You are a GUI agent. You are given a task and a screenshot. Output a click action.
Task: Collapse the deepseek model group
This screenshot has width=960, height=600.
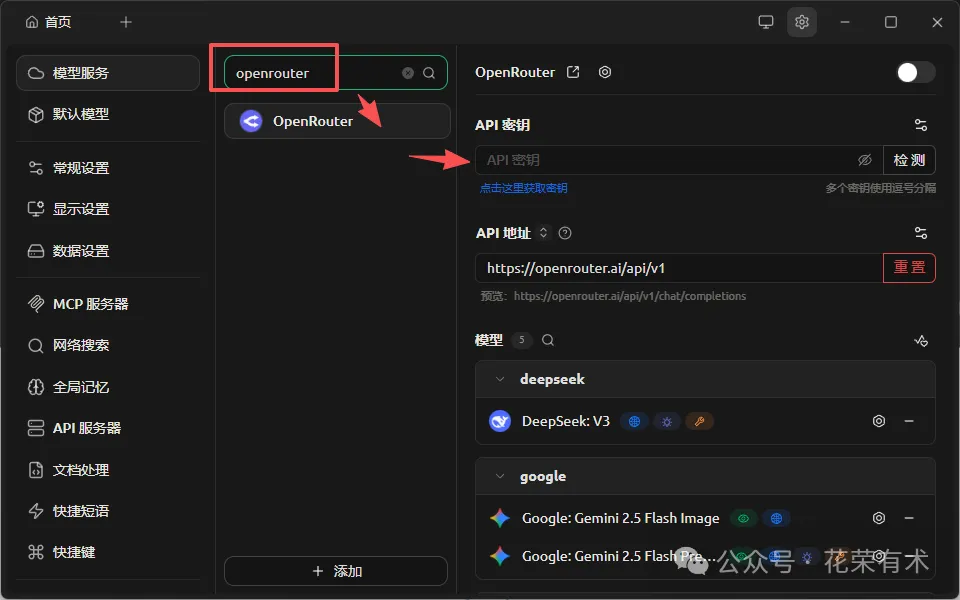[500, 379]
